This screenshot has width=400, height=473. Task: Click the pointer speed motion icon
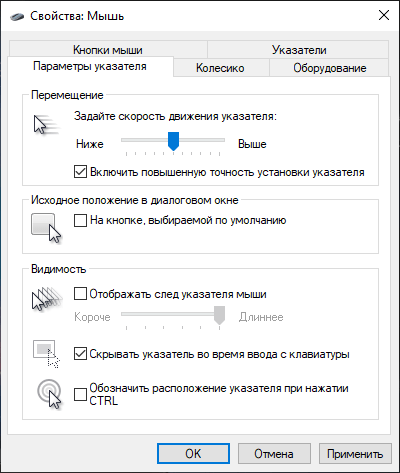tap(47, 125)
